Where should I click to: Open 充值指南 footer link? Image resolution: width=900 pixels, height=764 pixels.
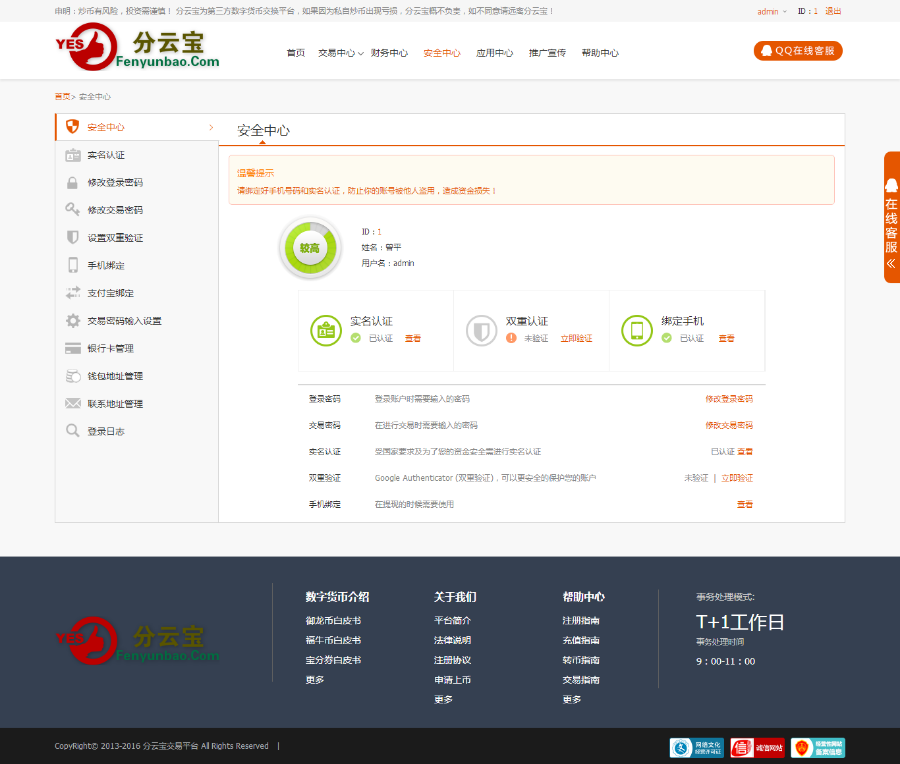point(581,640)
